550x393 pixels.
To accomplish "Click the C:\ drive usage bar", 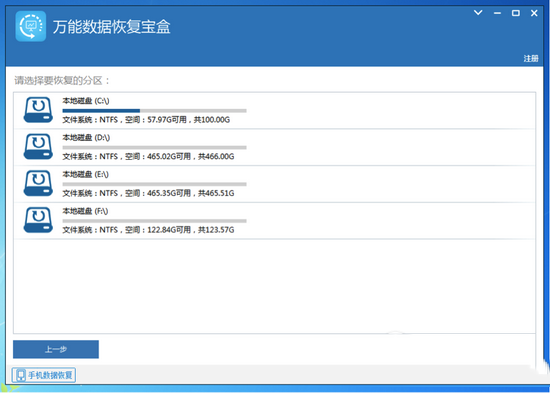I will 154,111.
